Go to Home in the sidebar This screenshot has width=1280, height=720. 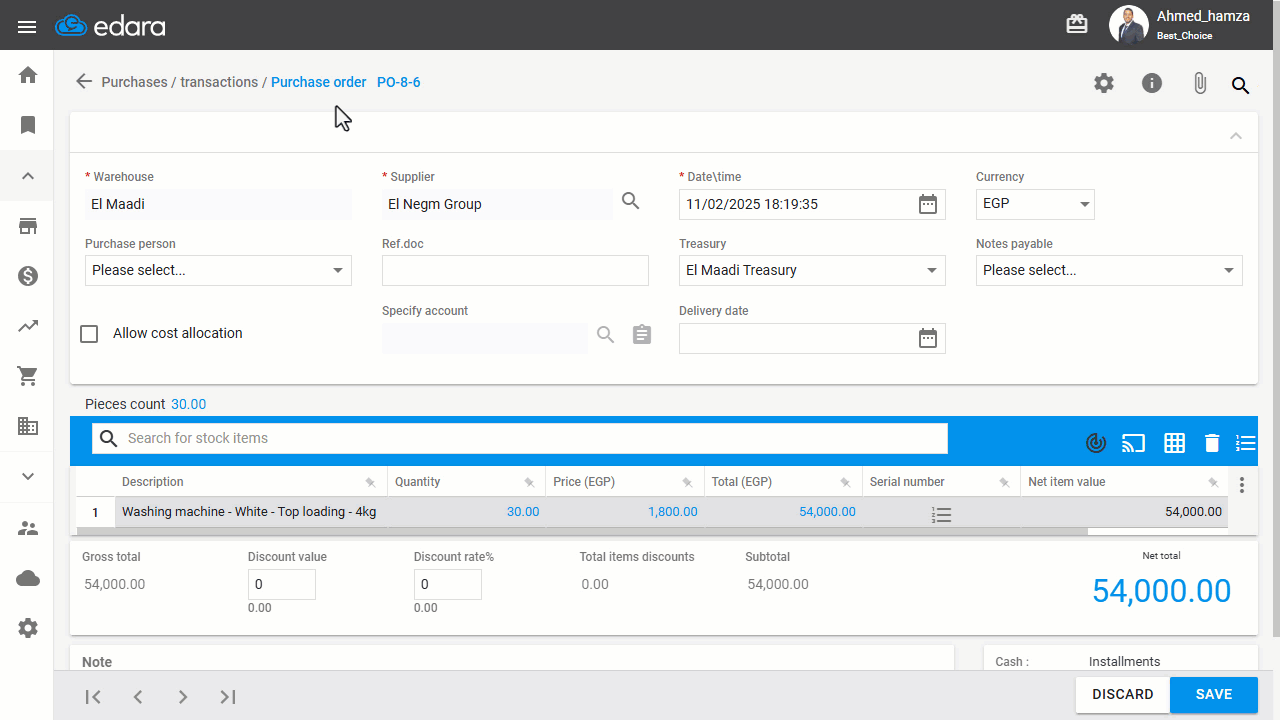pos(28,75)
